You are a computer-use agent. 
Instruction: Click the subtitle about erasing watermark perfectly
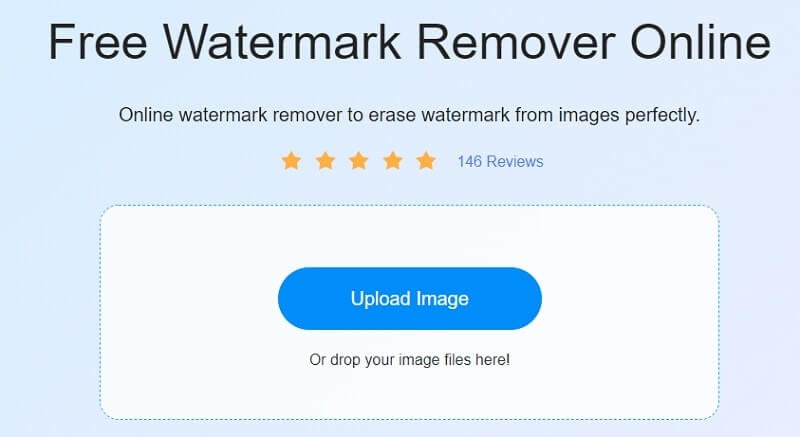pos(409,115)
